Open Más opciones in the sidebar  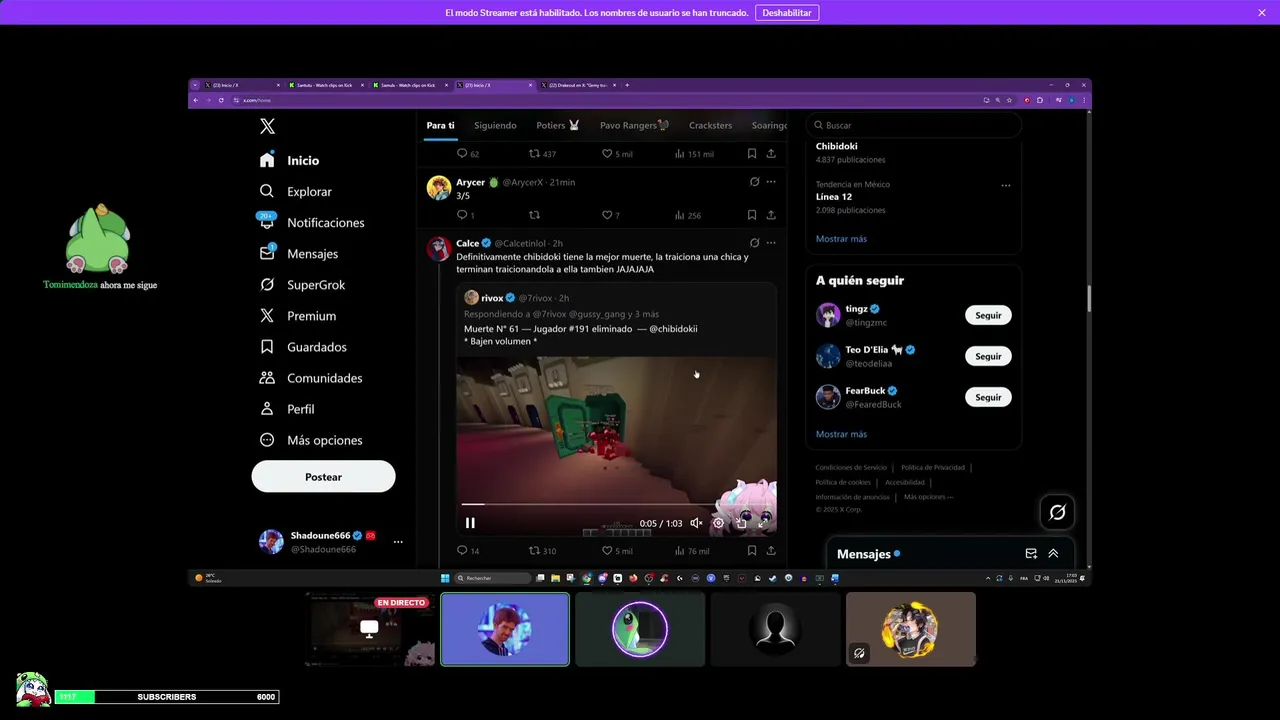[x=311, y=439]
